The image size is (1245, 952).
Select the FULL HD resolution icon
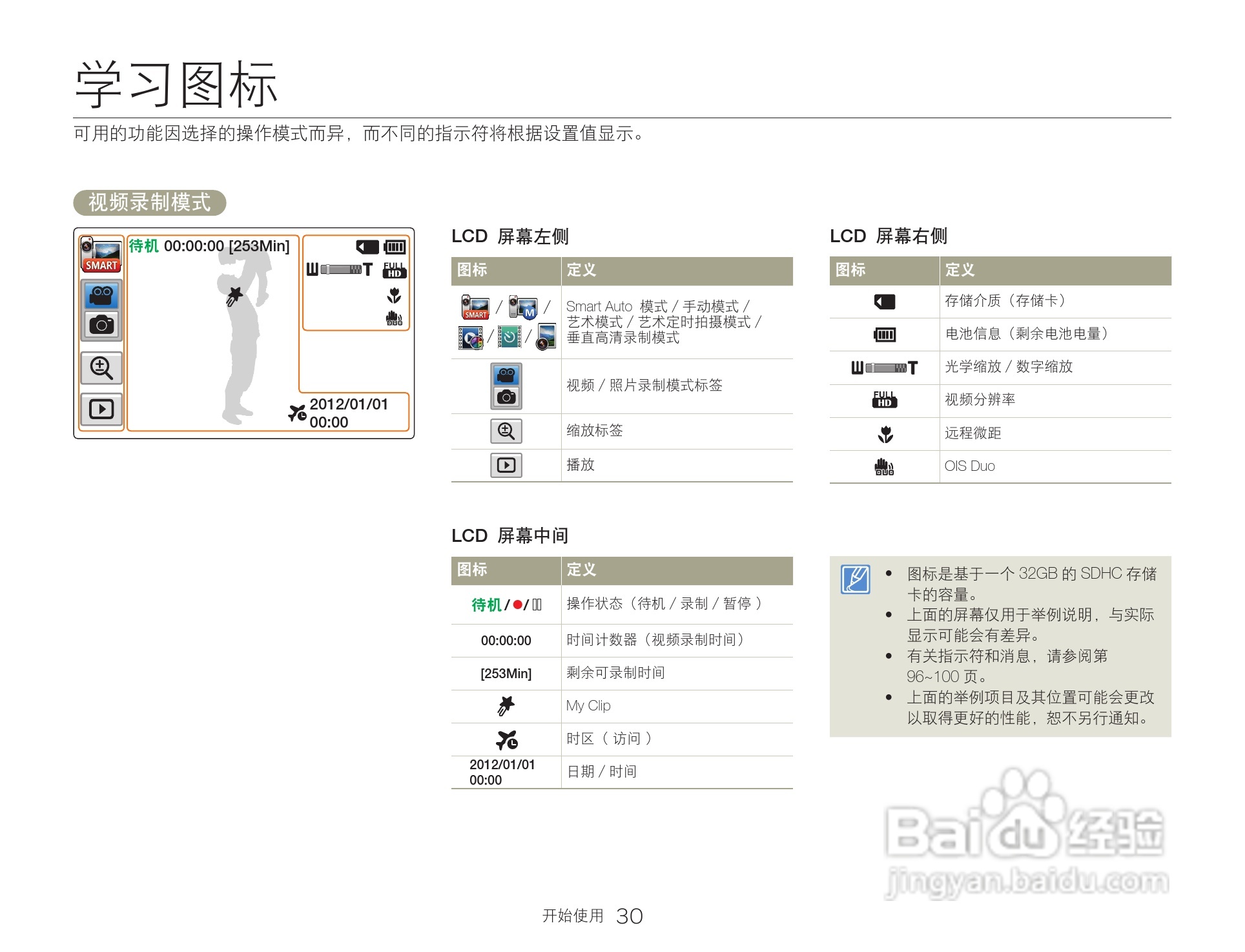pos(886,400)
